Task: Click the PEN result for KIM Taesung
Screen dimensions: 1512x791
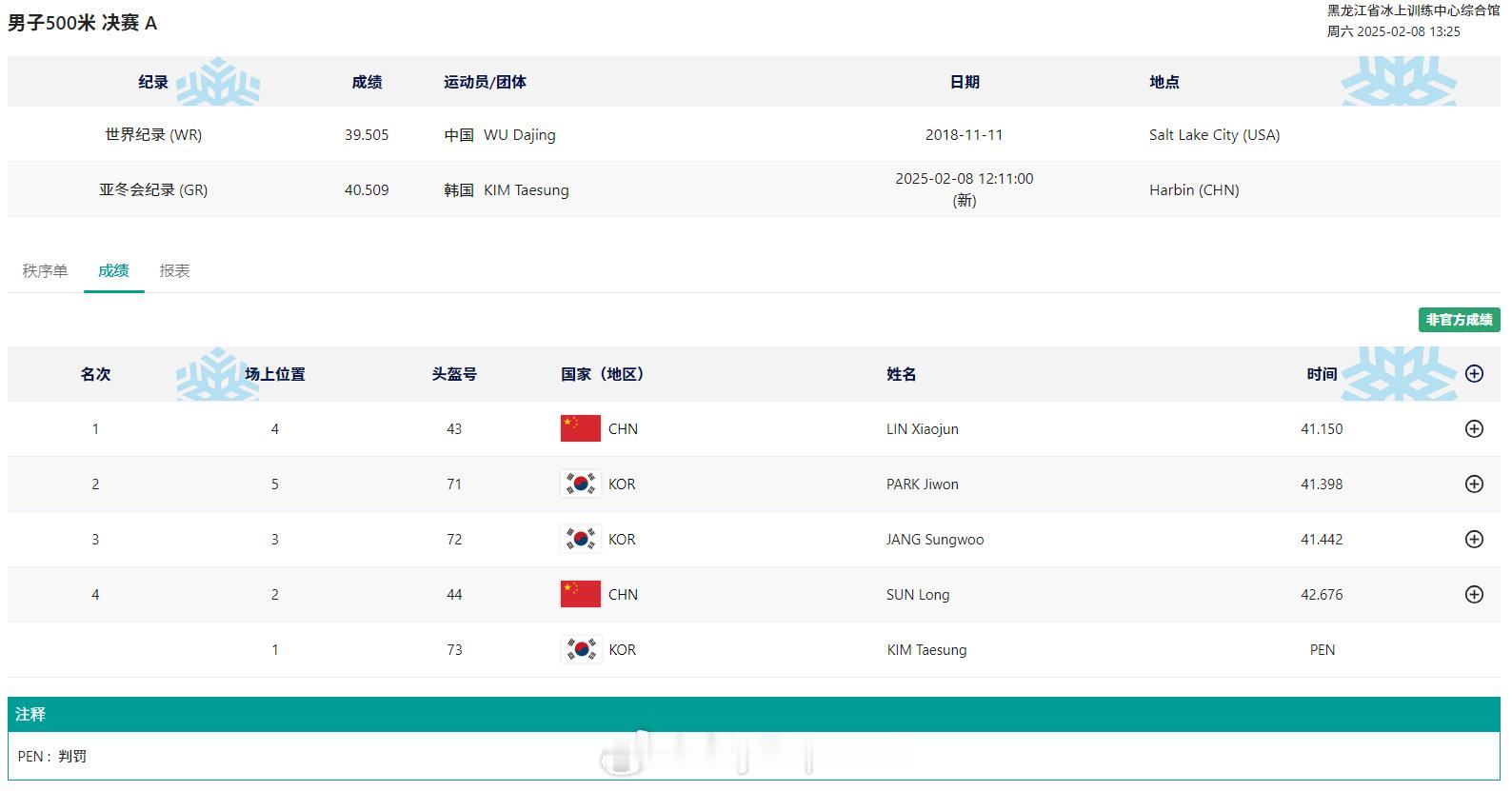Action: tap(1323, 650)
